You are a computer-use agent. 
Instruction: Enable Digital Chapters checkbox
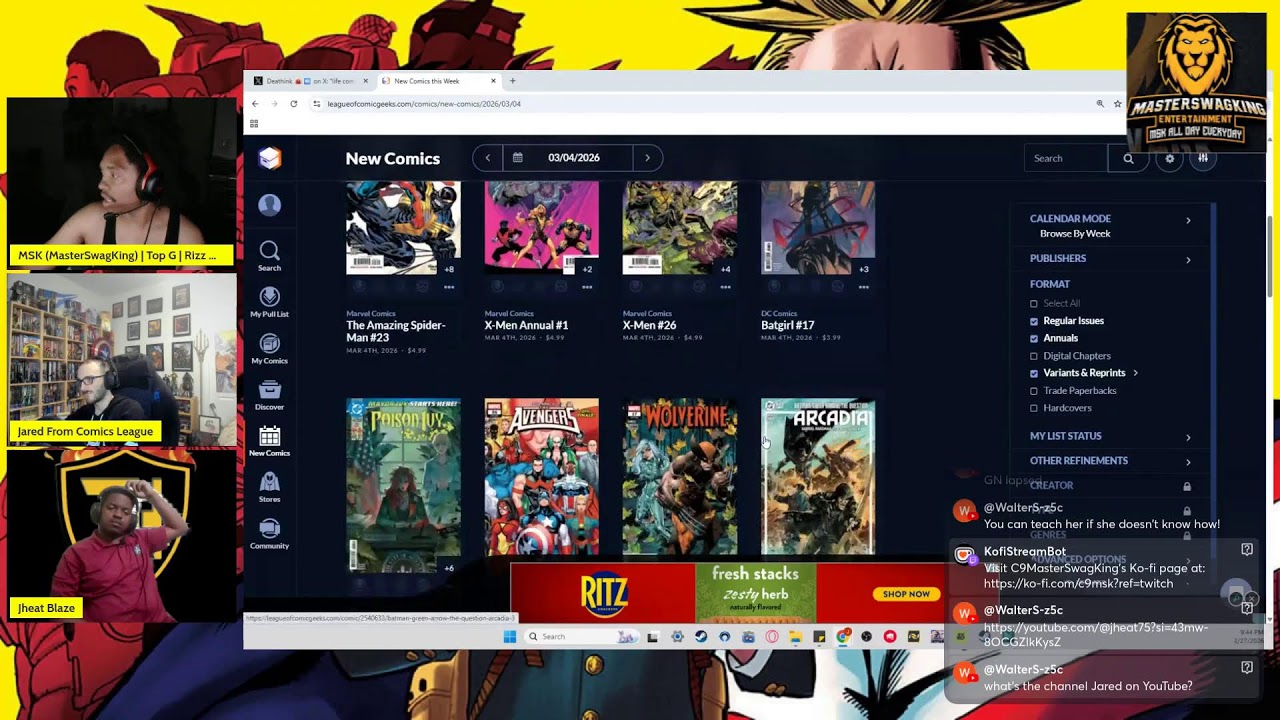click(1034, 356)
